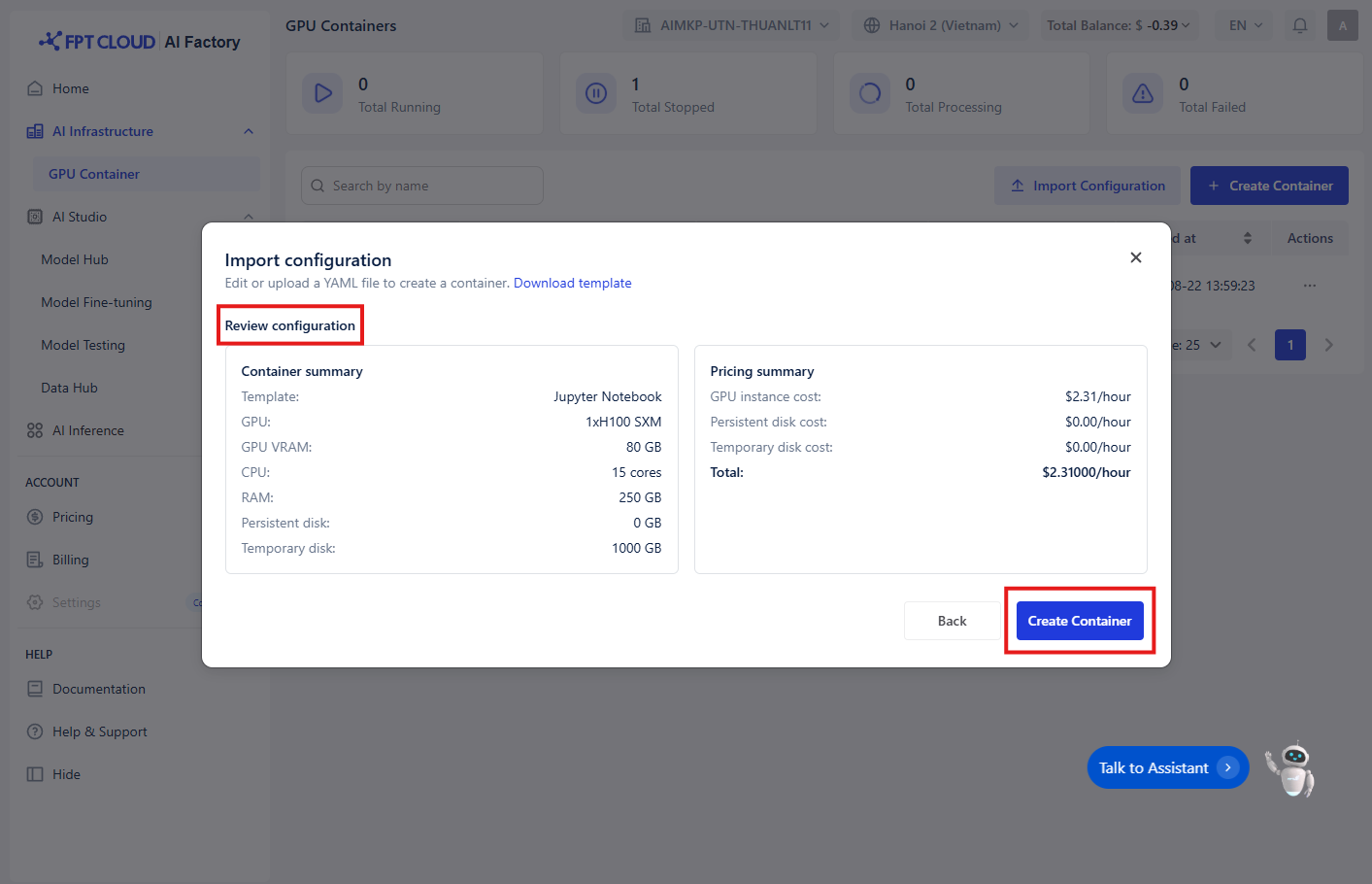Sort by the created at column arrows
This screenshot has width=1372, height=884.
pos(1248,238)
